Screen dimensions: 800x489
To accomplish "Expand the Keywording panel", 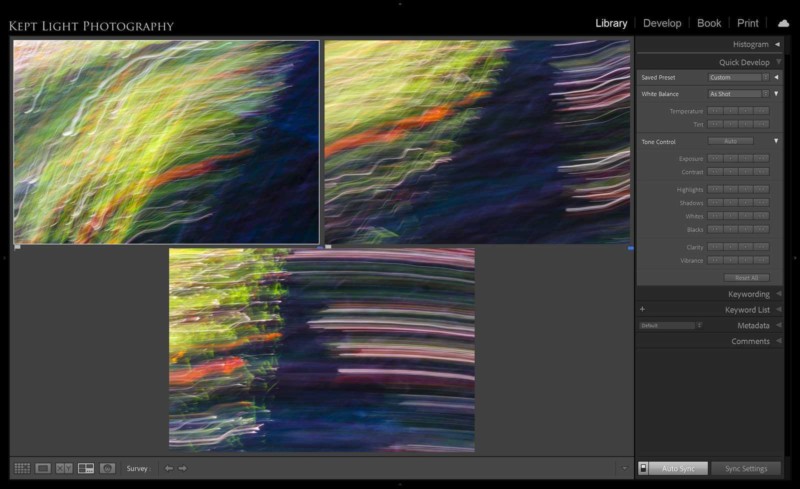I will tap(776, 294).
